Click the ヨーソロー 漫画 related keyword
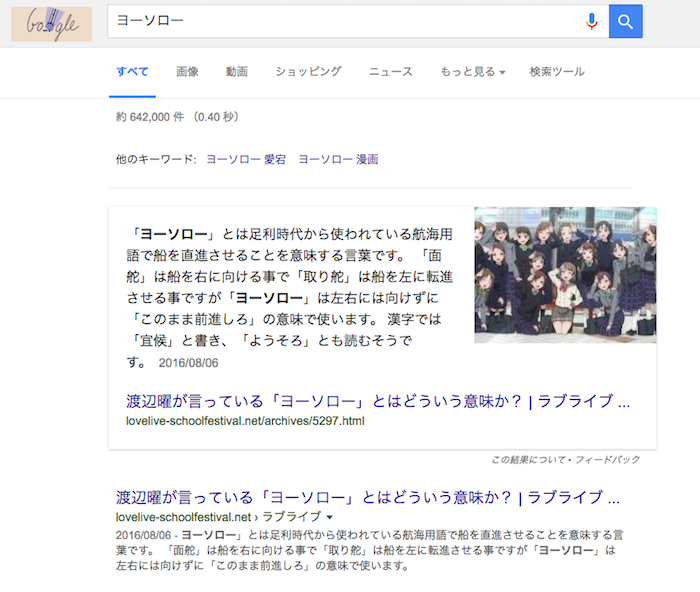The height and width of the screenshot is (592, 700). (338, 159)
